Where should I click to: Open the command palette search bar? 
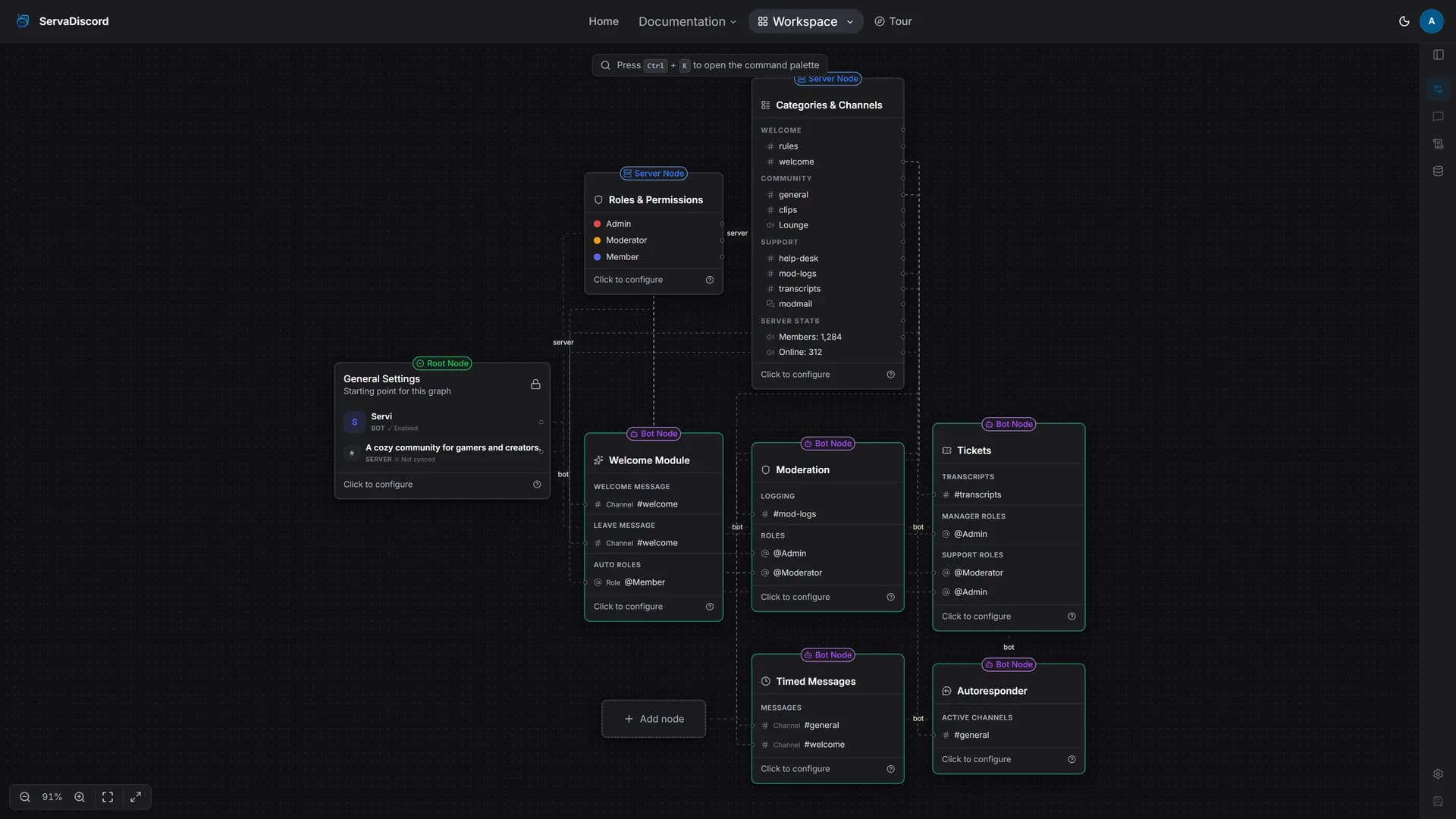710,65
